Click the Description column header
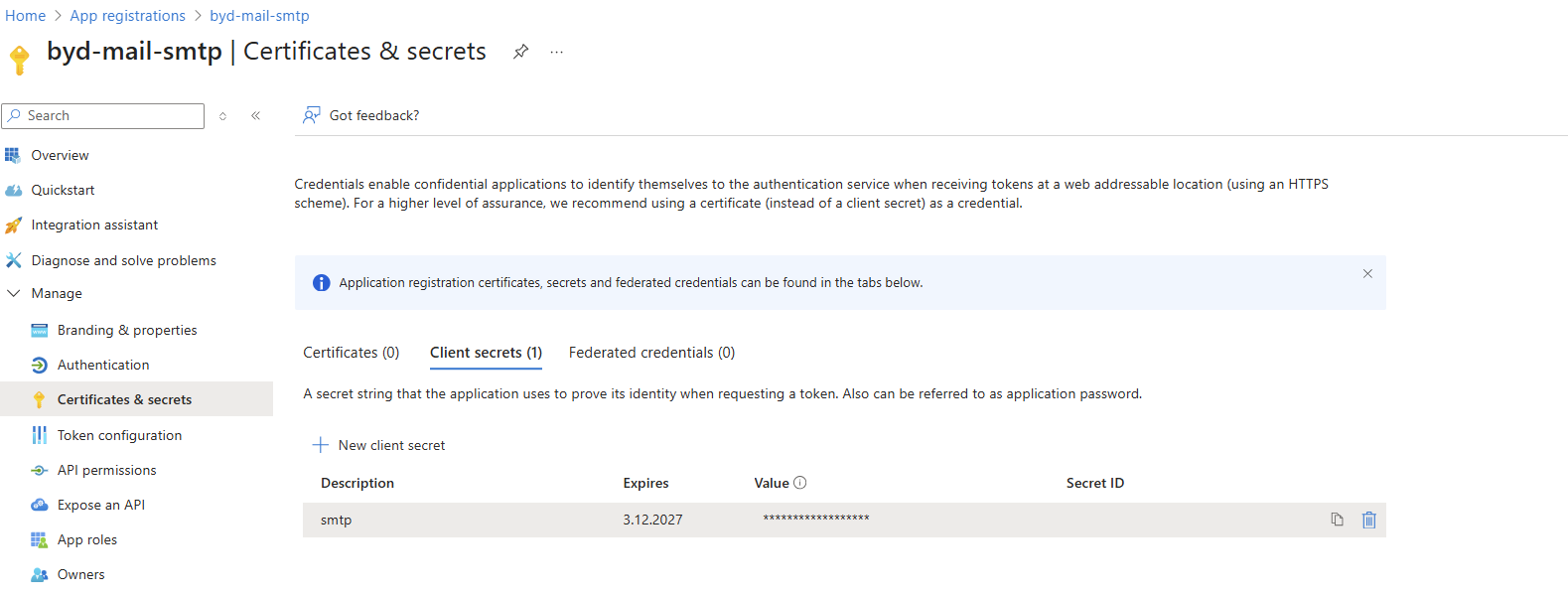The image size is (1568, 599). 357,484
